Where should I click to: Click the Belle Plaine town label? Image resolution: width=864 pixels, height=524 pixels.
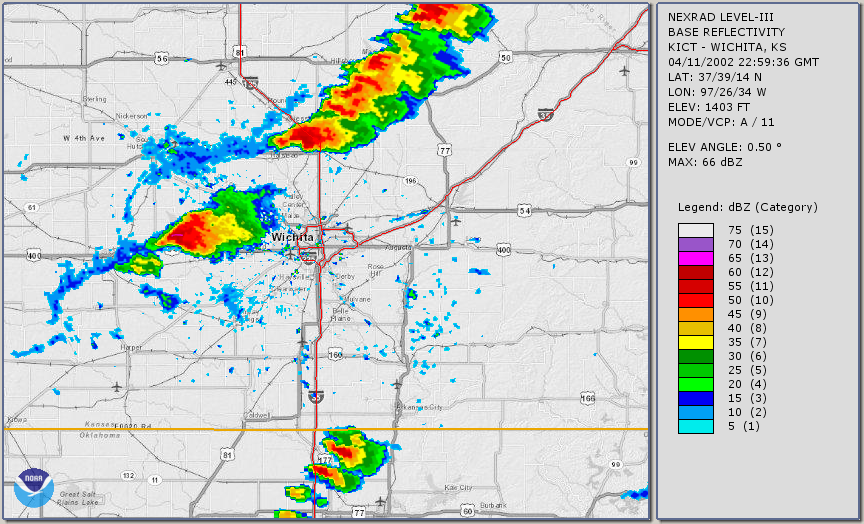pyautogui.click(x=341, y=315)
